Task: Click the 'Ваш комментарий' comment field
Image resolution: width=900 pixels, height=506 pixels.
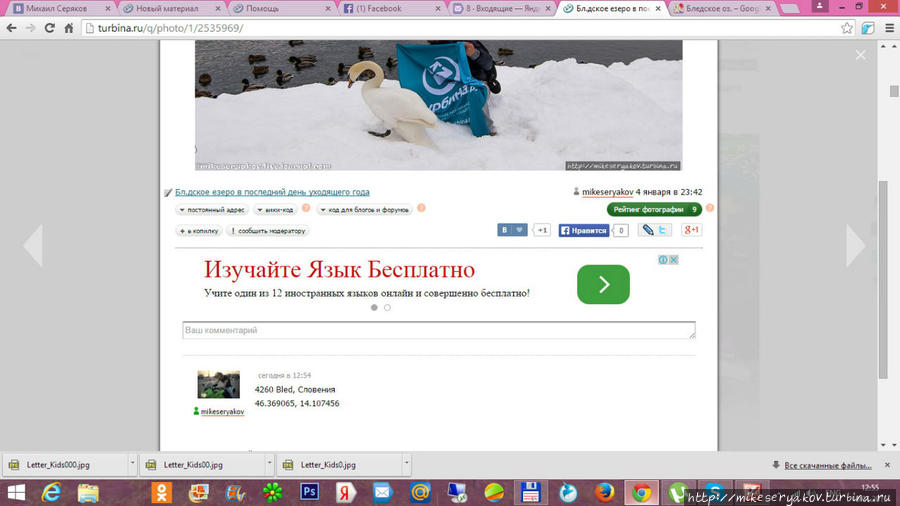Action: coord(438,330)
